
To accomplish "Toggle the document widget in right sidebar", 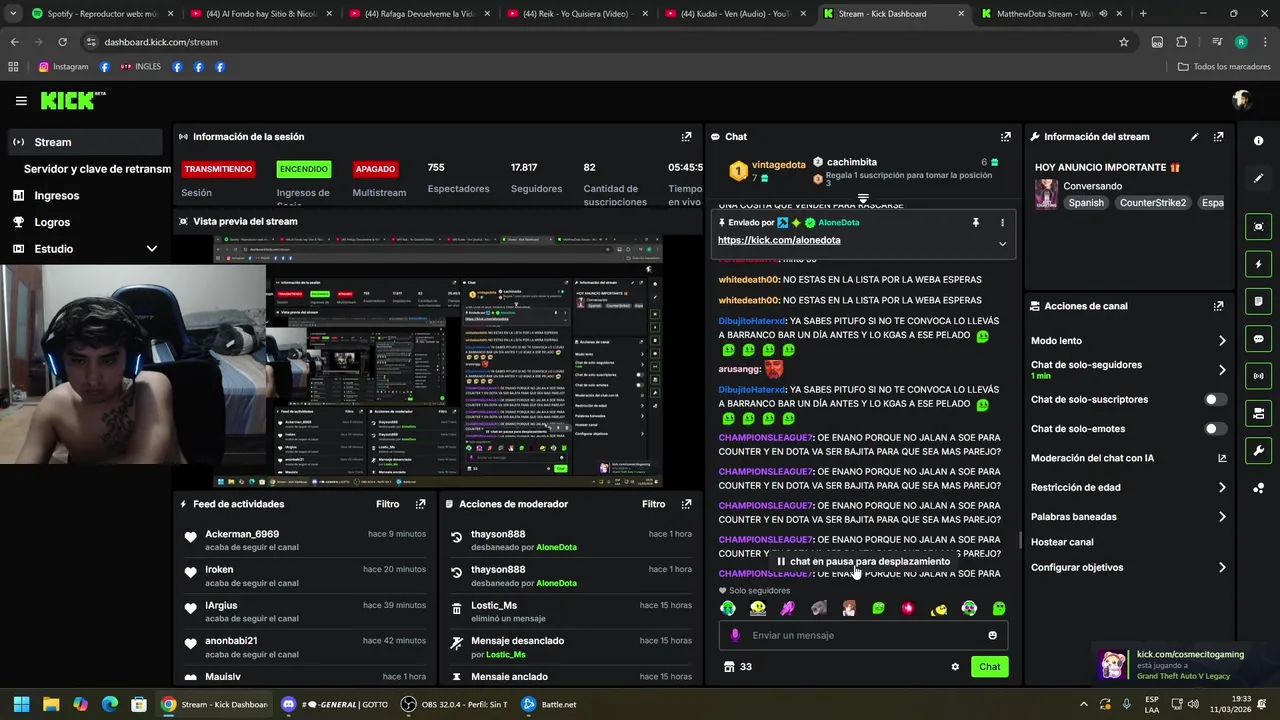I will pos(1258,301).
